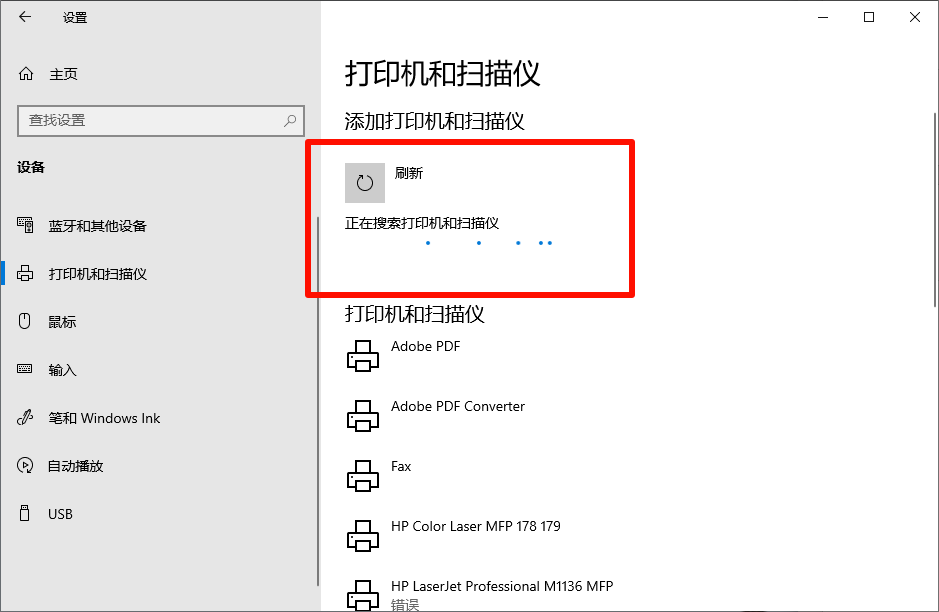Click the main pane vertical scrollbar
Image resolution: width=939 pixels, height=612 pixels.
935,210
